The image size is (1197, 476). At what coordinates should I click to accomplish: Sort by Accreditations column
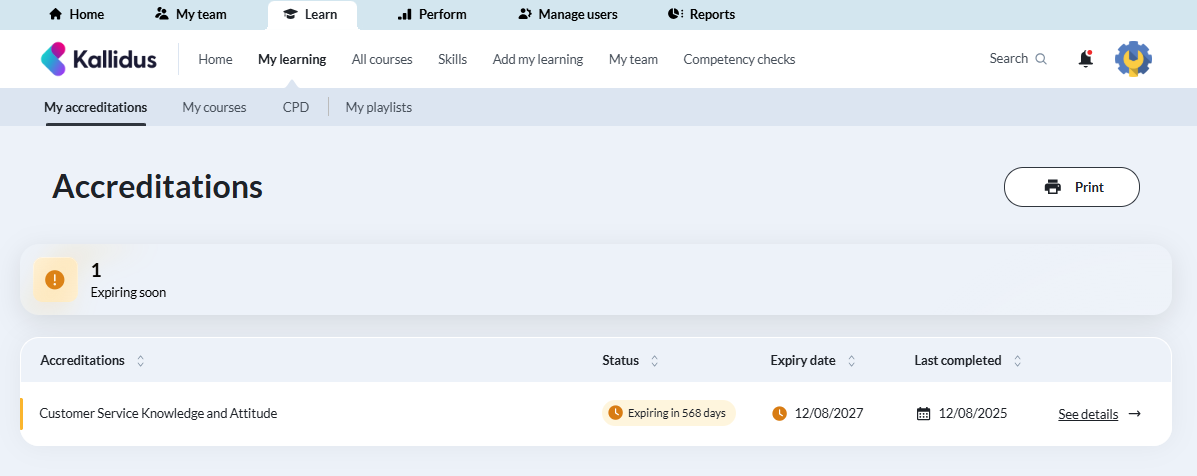tap(140, 361)
